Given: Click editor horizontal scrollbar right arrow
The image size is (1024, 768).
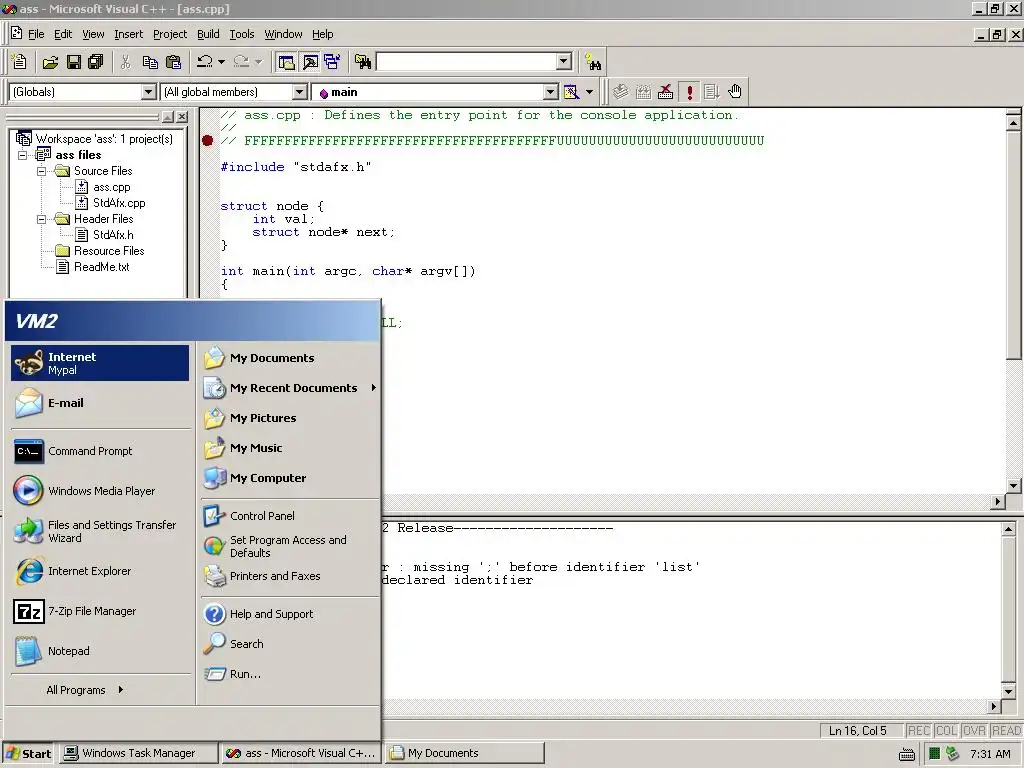Looking at the screenshot, I should tap(997, 502).
